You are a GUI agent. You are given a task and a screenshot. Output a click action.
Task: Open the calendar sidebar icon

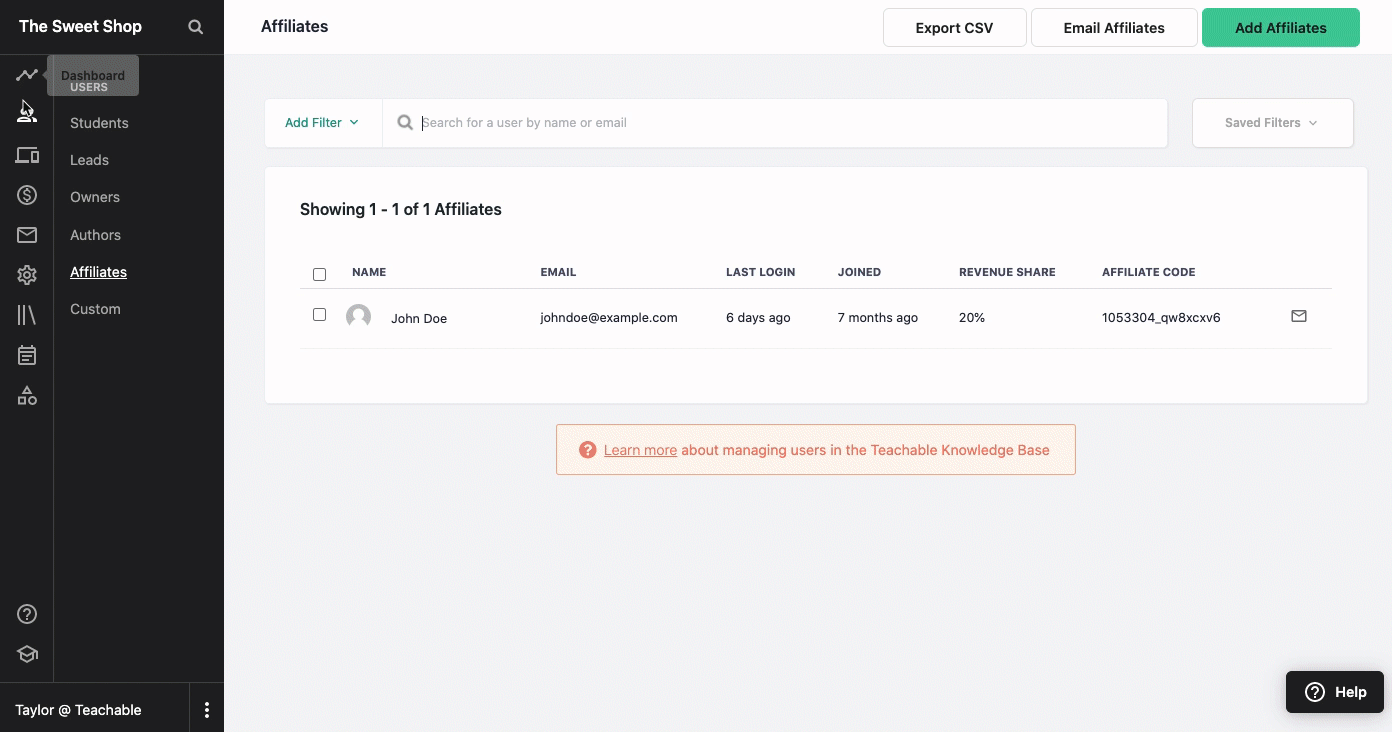coord(27,355)
